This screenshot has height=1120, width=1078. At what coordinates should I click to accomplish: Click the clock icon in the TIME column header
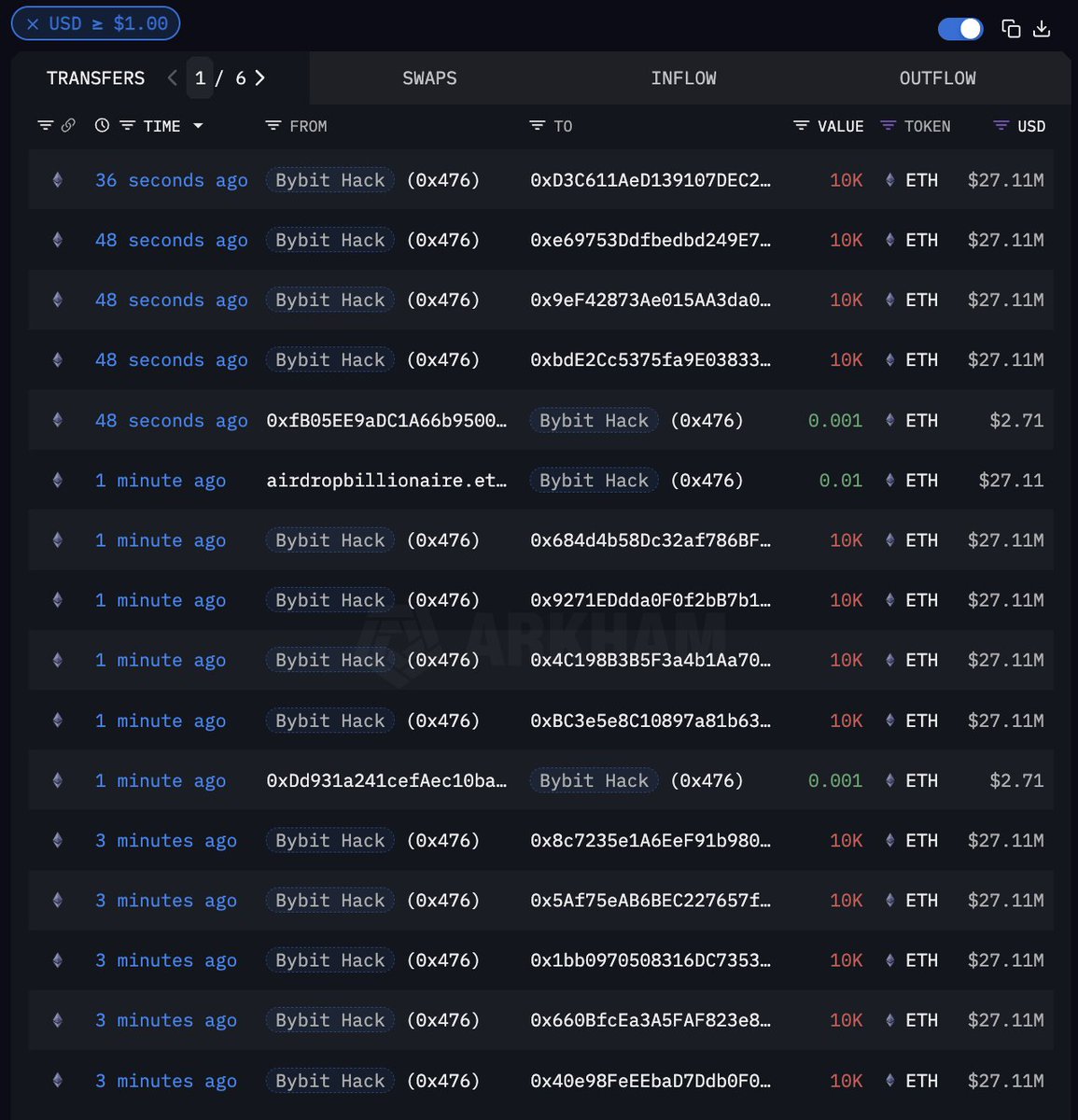pyautogui.click(x=102, y=125)
